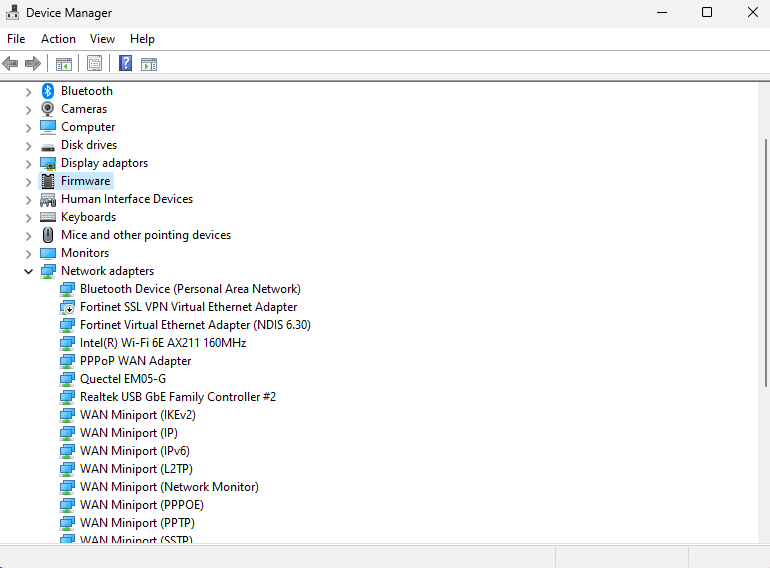Click the Quectel EM05-G adapter icon
The width and height of the screenshot is (770, 568).
(67, 379)
